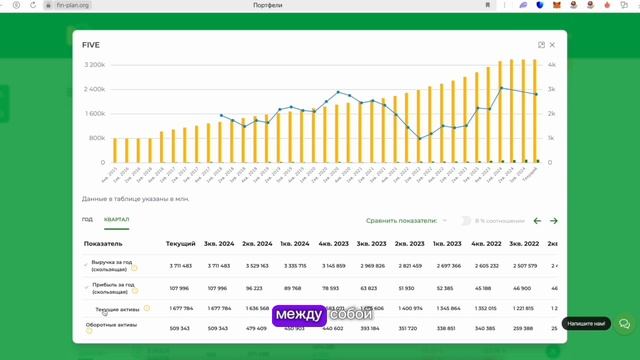Screen dimensions: 640x360
Task: Select profit value 63 823
Action: (x=369, y=288)
